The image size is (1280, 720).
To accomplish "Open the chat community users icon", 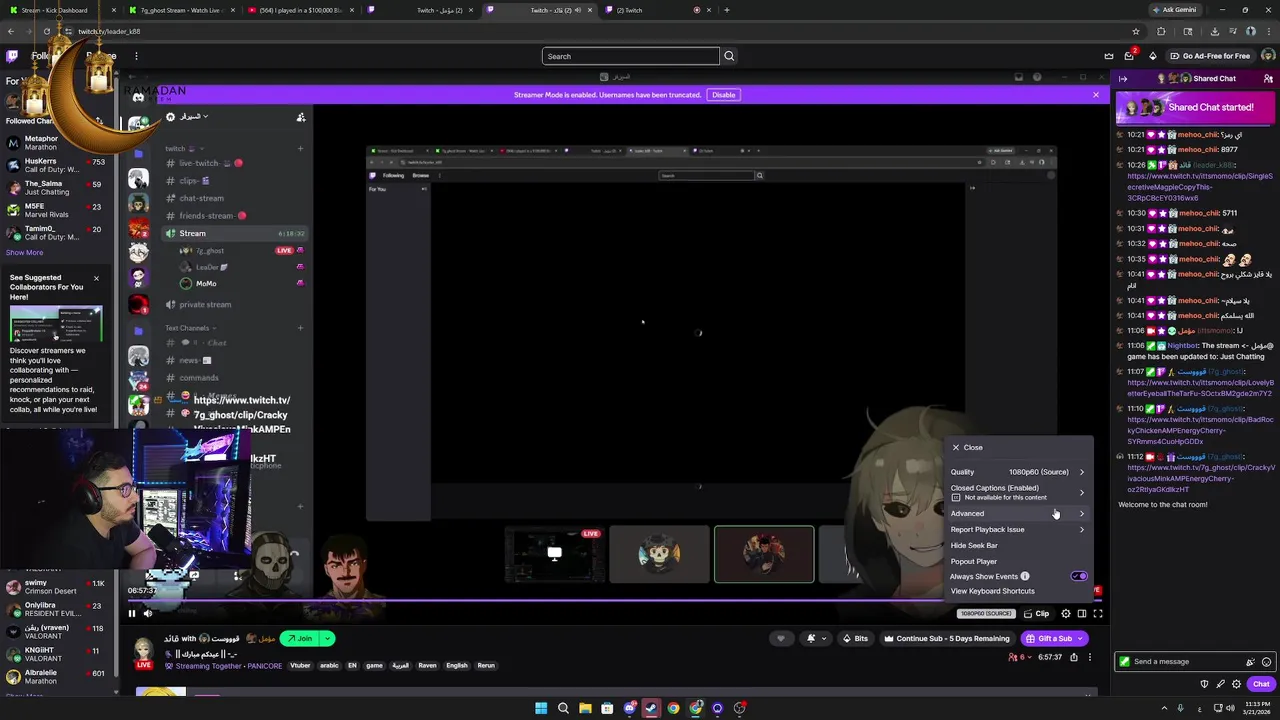I will (1268, 79).
